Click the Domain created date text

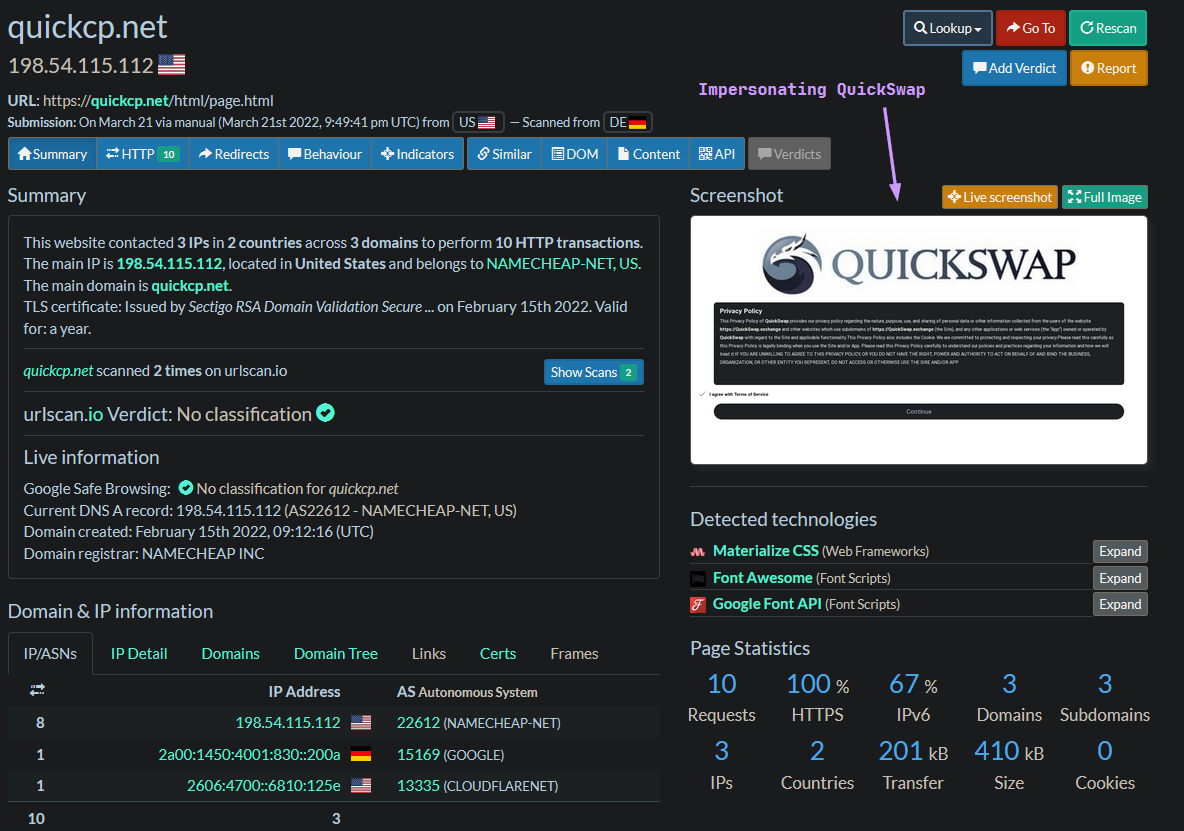(x=199, y=531)
